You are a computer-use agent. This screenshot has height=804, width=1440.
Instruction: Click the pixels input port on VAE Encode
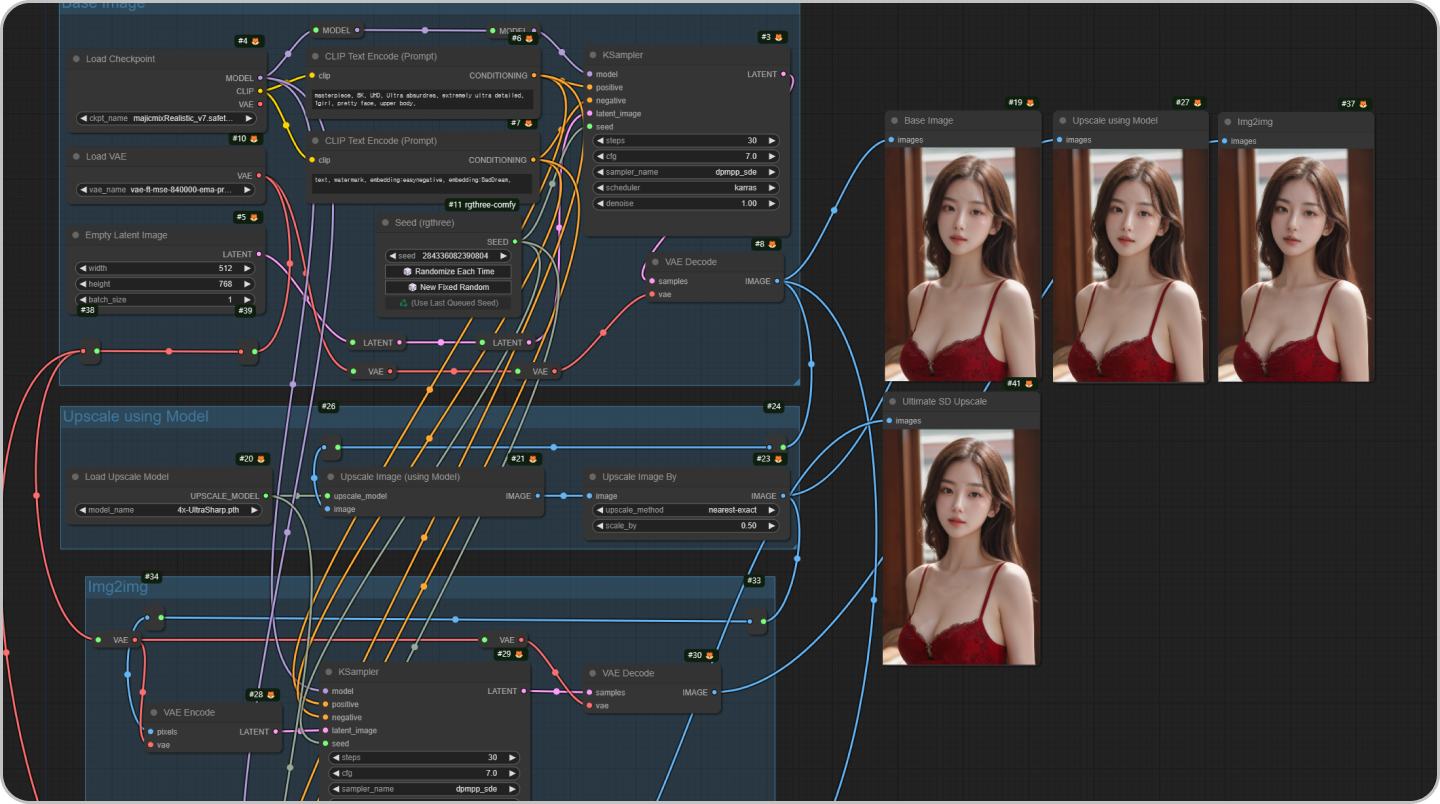pyautogui.click(x=151, y=732)
